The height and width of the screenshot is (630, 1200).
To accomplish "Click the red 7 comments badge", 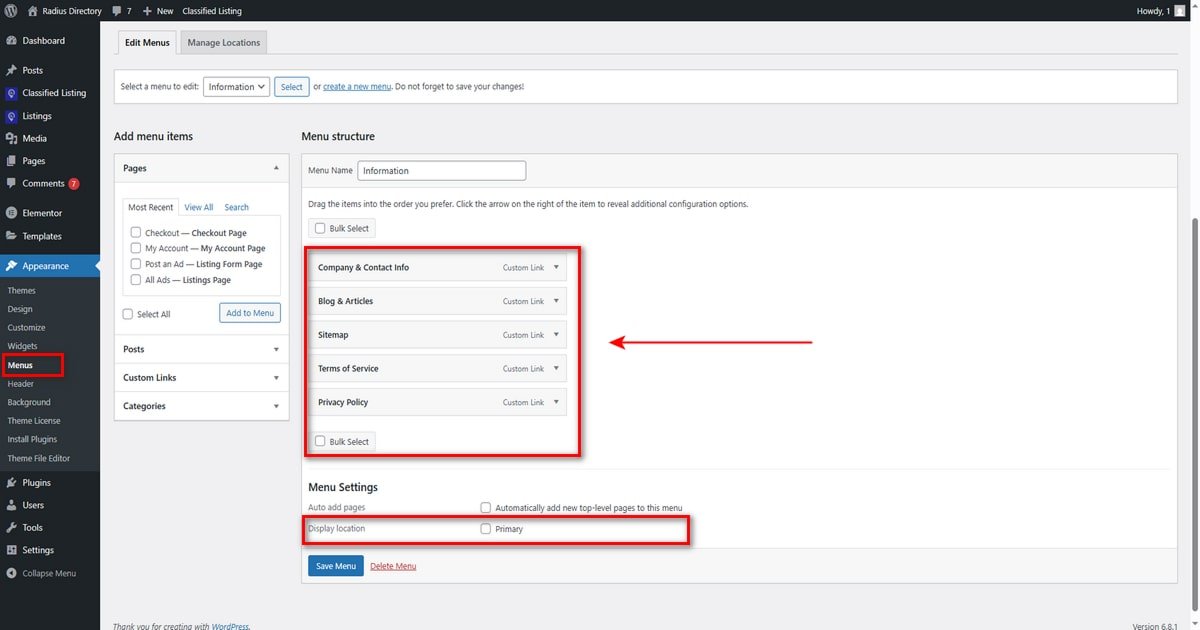I will [x=74, y=184].
